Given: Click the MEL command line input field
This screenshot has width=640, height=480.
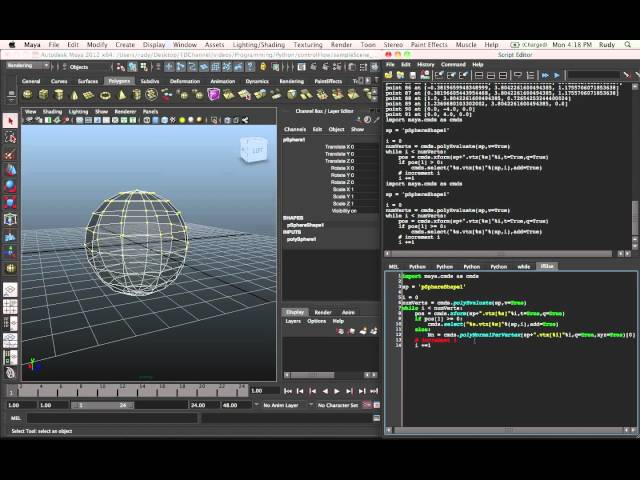Looking at the screenshot, I should coord(112,418).
